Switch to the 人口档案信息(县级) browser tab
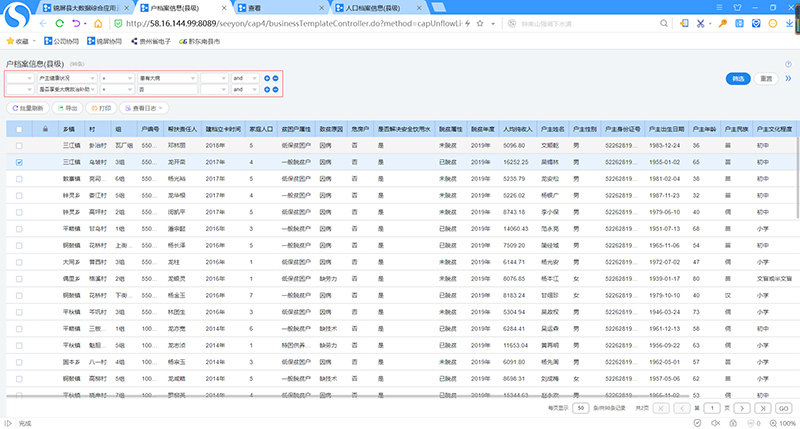This screenshot has width=800, height=429. [x=378, y=8]
